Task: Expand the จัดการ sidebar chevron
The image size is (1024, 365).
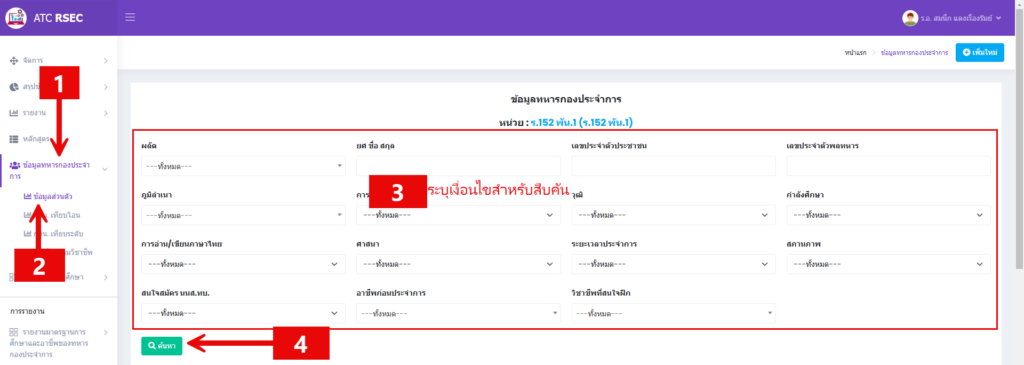Action: tap(106, 61)
